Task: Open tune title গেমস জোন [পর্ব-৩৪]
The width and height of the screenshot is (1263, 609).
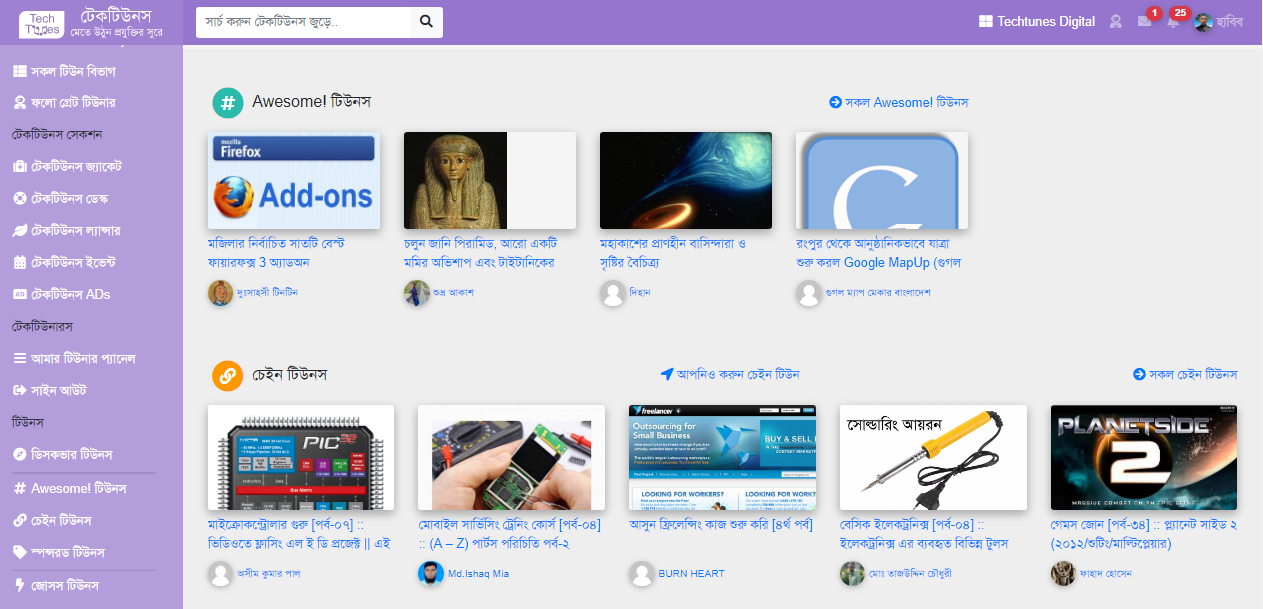Action: coord(1144,534)
